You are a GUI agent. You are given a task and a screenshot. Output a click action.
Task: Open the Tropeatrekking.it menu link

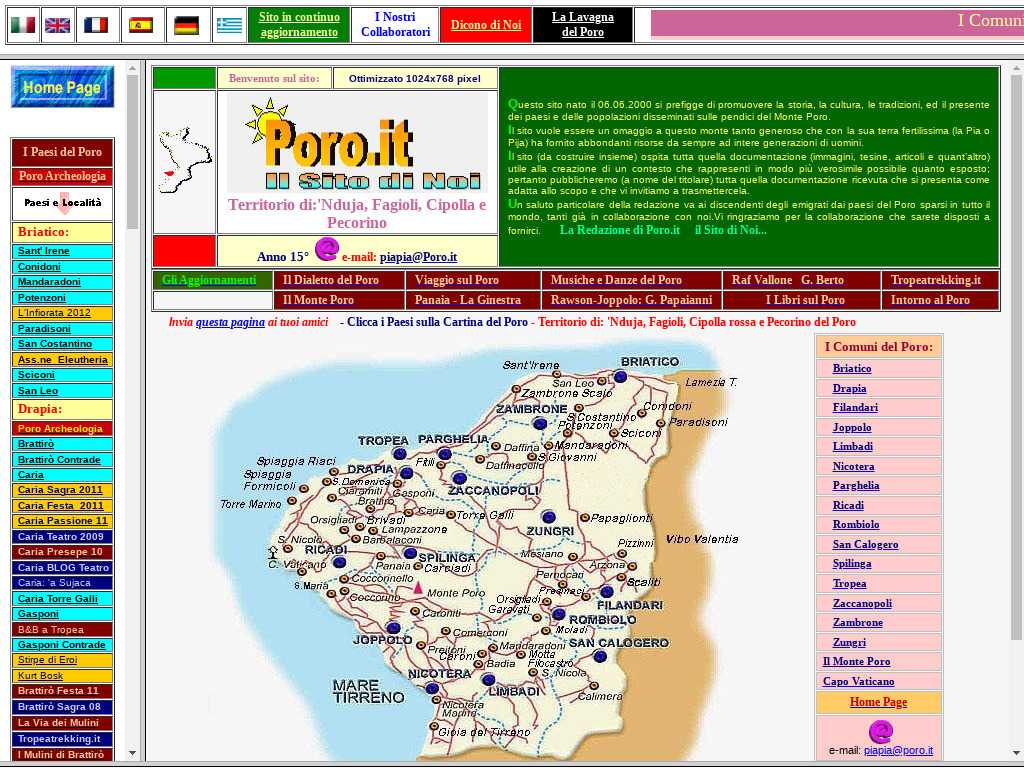(935, 280)
